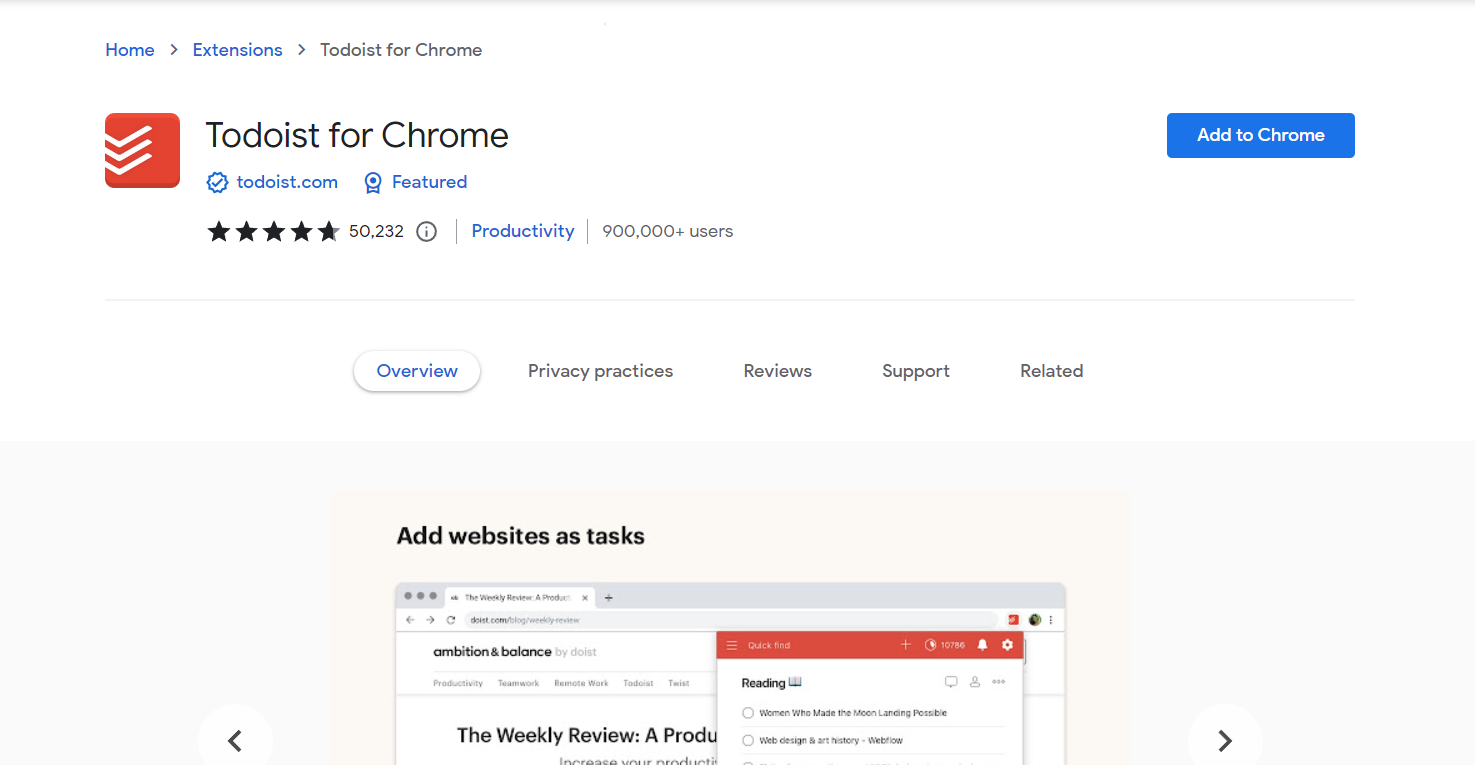Open the Overview tab
The image size is (1475, 765).
417,371
